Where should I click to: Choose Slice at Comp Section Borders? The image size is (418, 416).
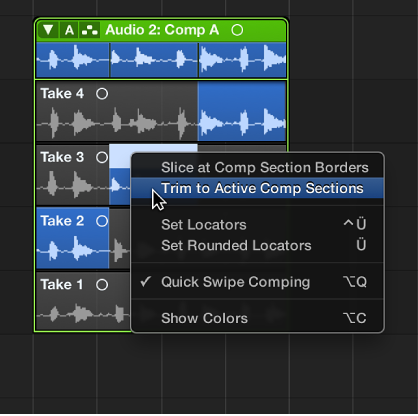(258, 167)
